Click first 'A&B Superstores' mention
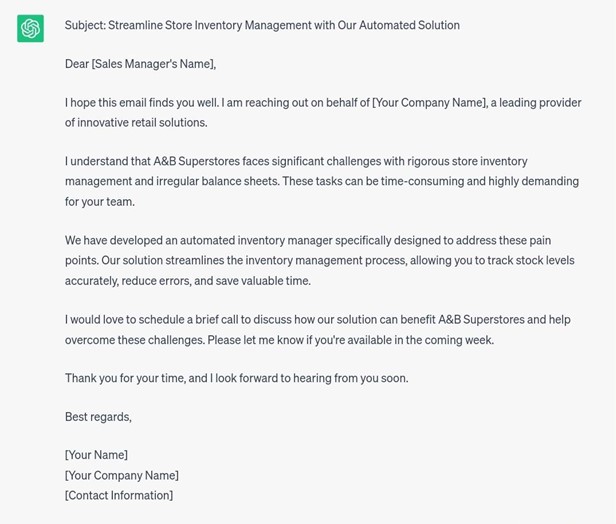This screenshot has width=616, height=524. click(196, 161)
